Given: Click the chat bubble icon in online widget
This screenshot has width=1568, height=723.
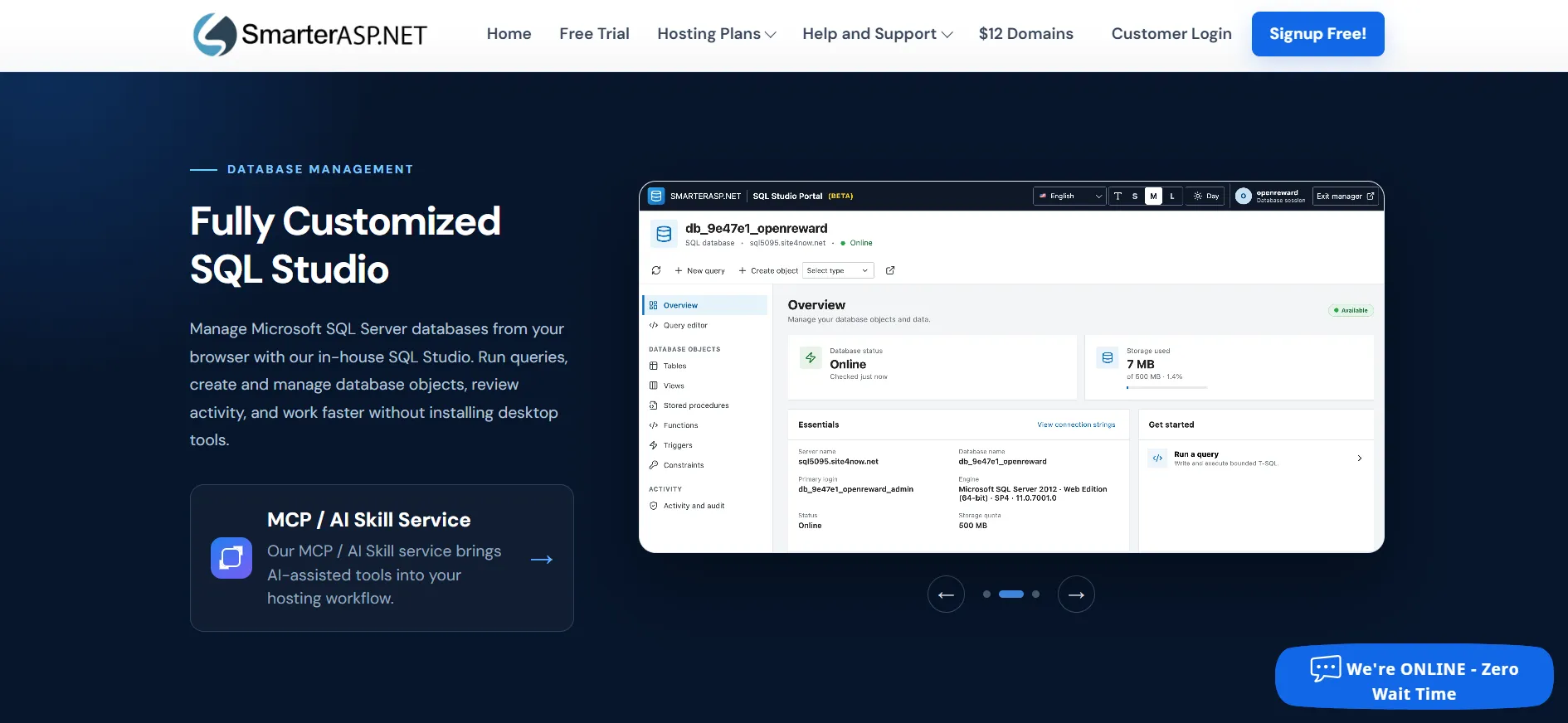Looking at the screenshot, I should 1325,667.
